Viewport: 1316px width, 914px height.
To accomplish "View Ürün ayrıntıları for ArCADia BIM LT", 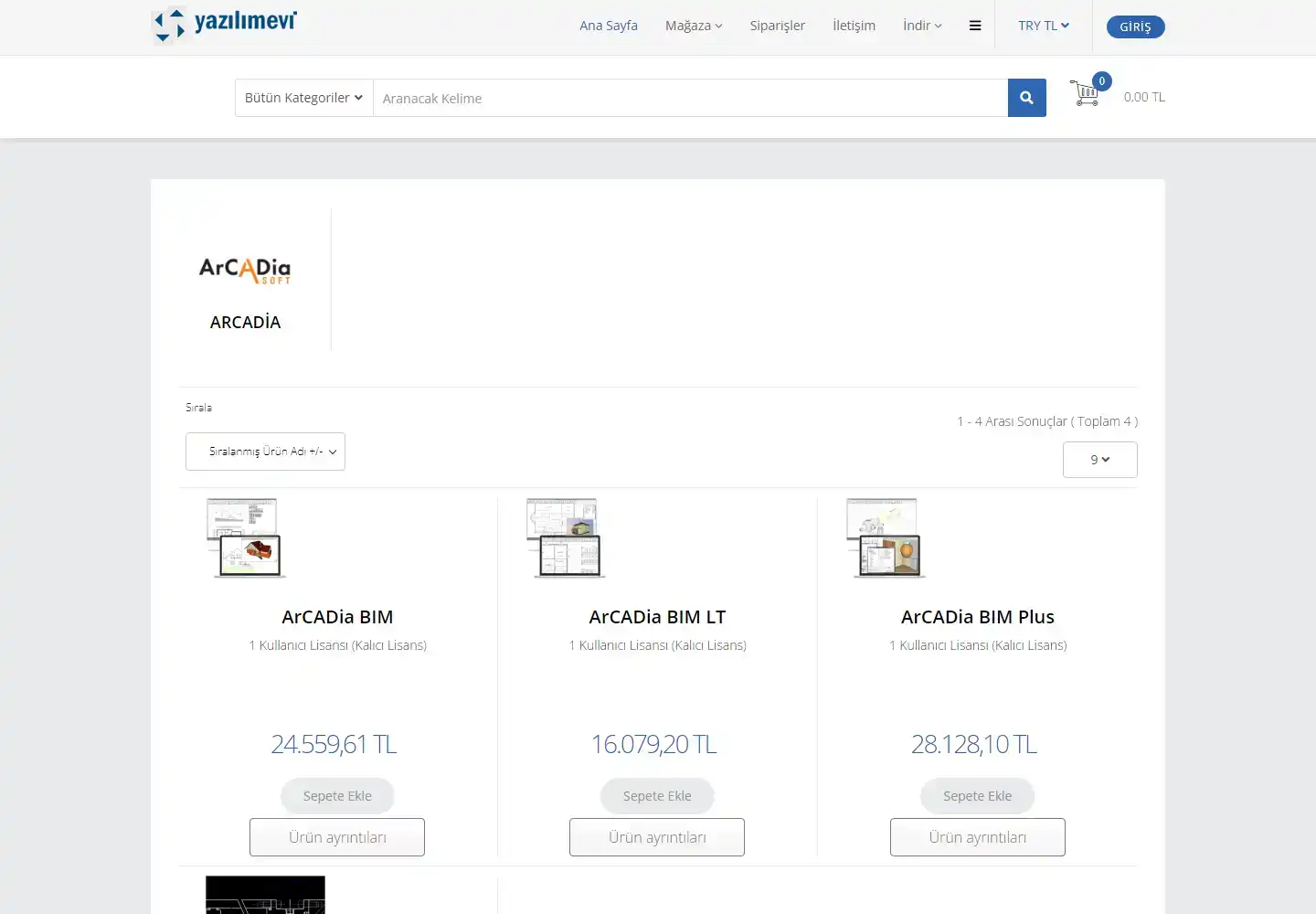I will (x=657, y=837).
